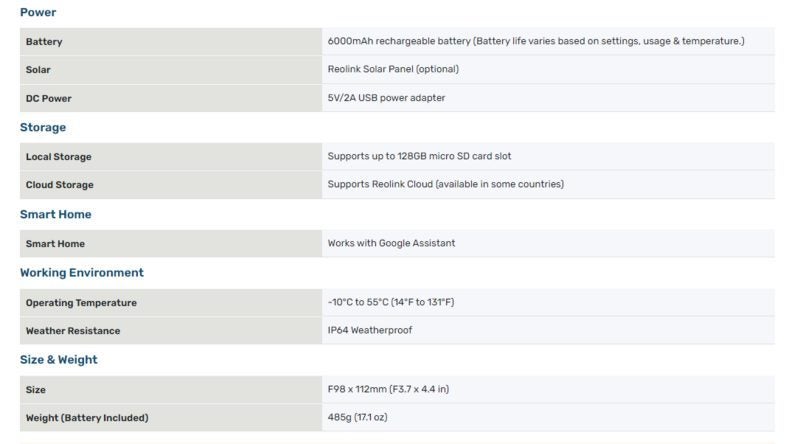Select the Solar row label
The image size is (800, 444).
tap(38, 69)
